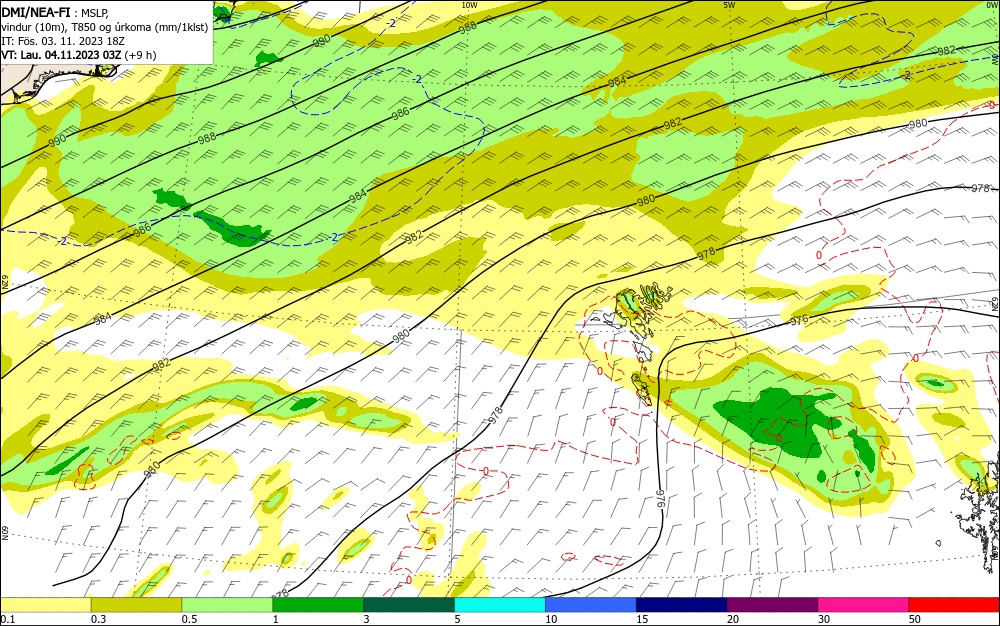Click the "vindur (10m), T850 og úrkoma" line
This screenshot has height=626, width=1000.
tap(105, 27)
